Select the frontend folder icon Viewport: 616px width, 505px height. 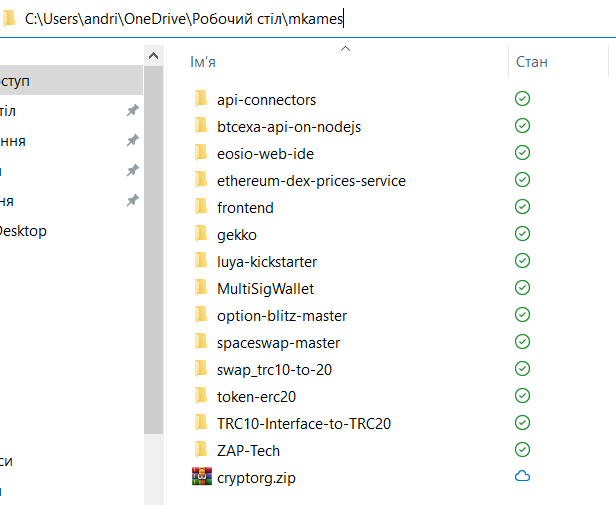pyautogui.click(x=201, y=207)
